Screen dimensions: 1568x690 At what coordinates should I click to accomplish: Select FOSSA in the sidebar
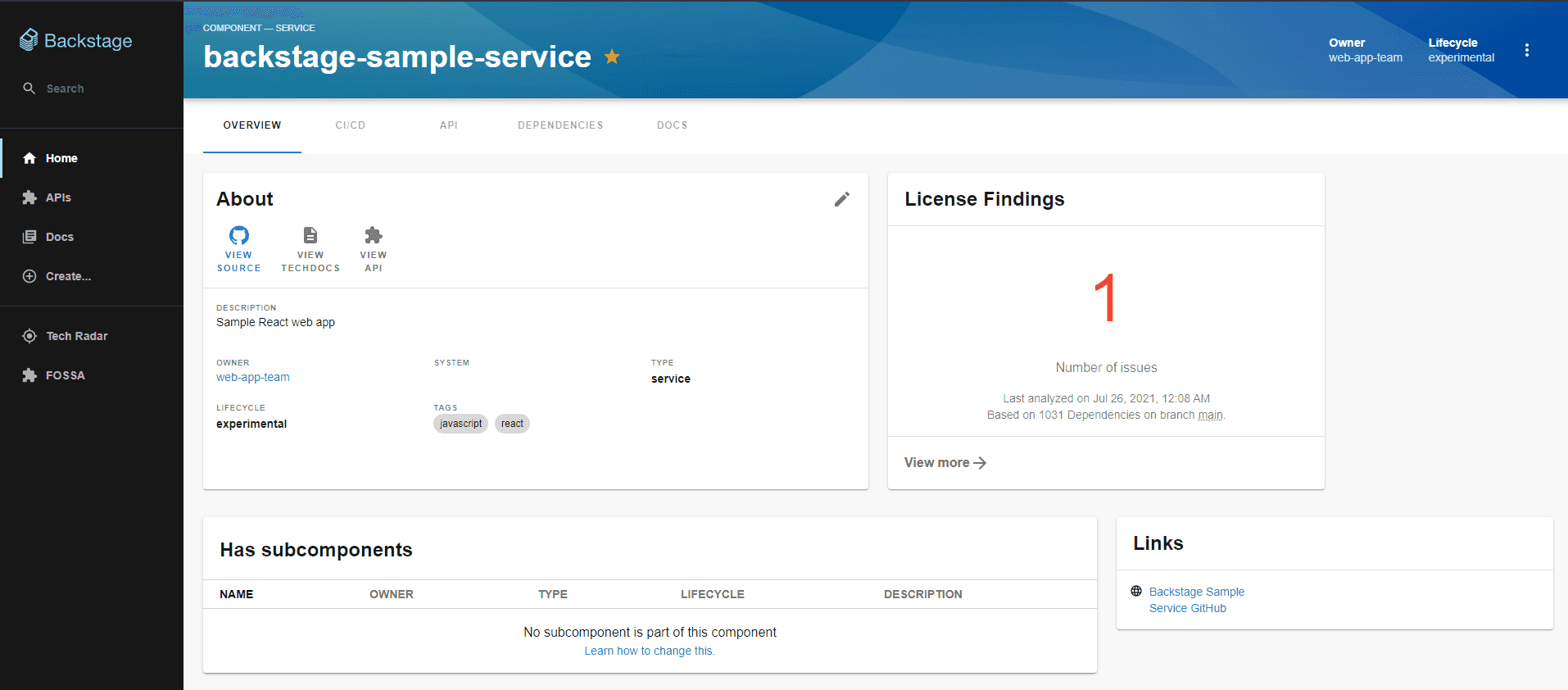(x=92, y=375)
